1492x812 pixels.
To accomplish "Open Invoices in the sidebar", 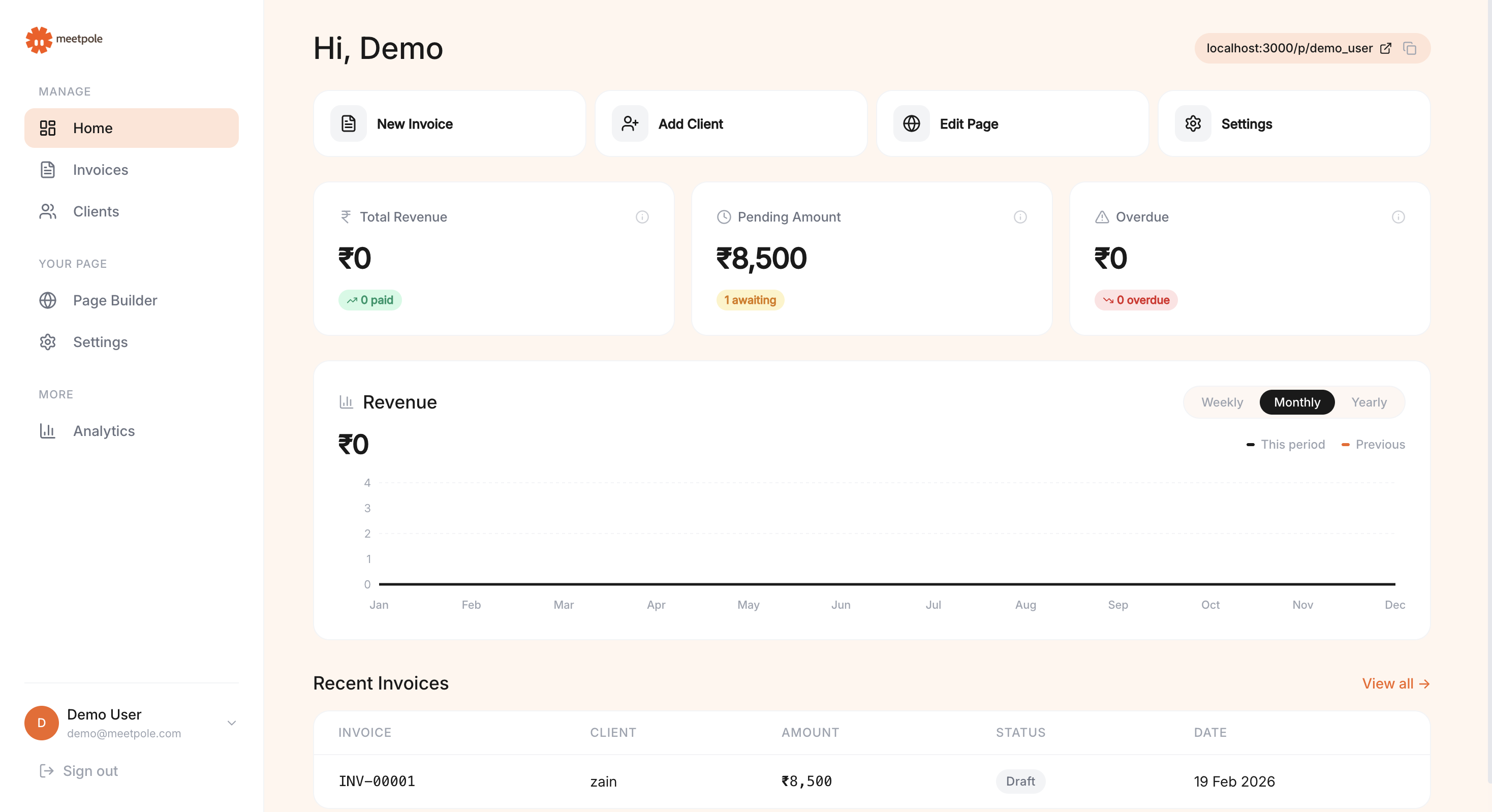I will tap(100, 170).
